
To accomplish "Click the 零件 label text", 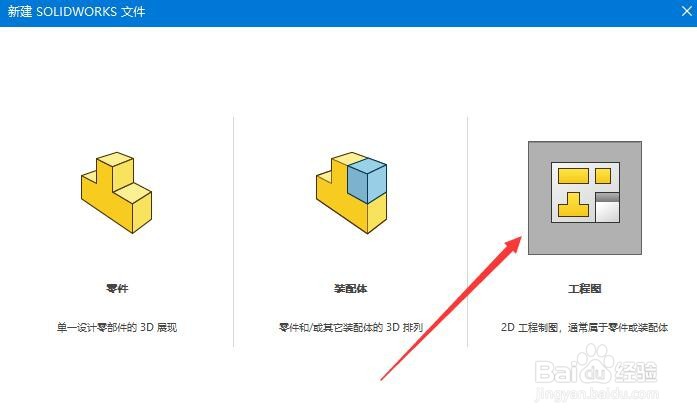I will tap(117, 289).
